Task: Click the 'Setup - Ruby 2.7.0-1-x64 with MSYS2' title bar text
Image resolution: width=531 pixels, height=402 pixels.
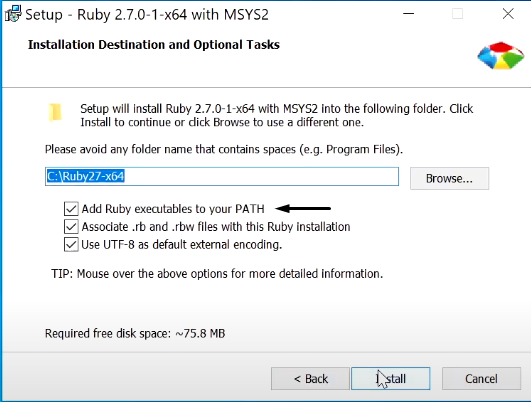Action: [147, 15]
